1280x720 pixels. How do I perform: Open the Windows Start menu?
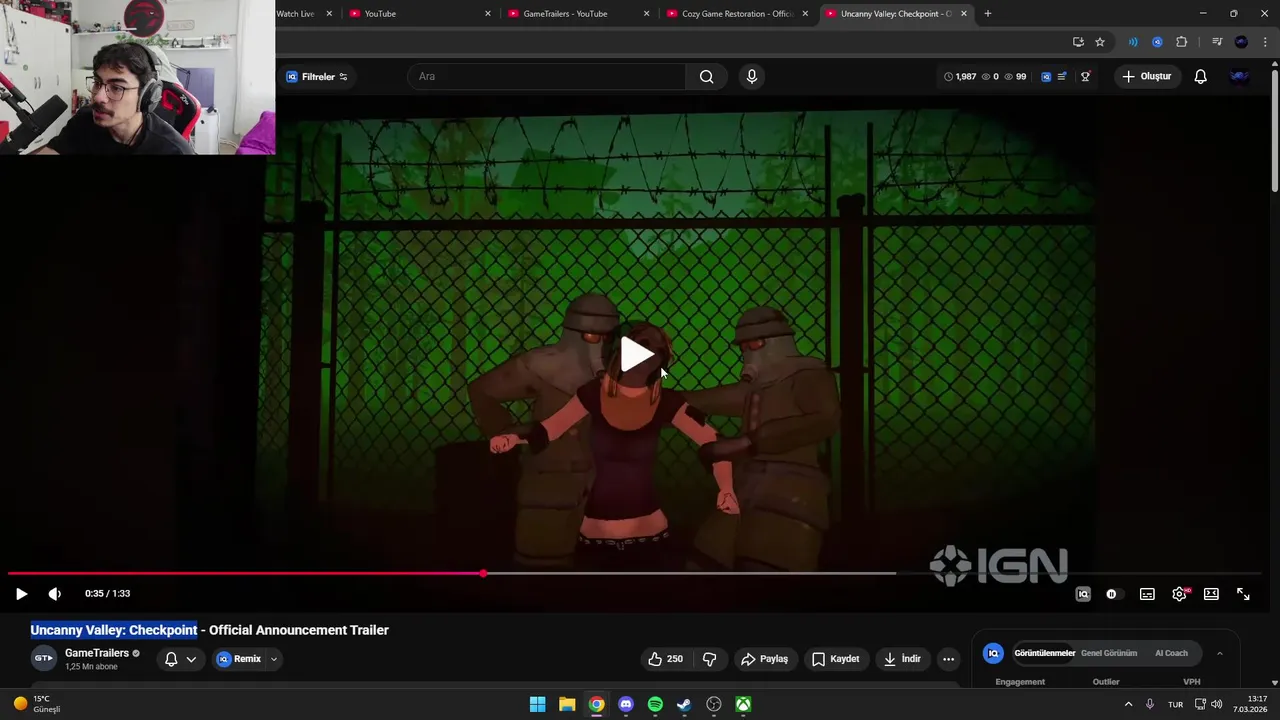(x=537, y=705)
